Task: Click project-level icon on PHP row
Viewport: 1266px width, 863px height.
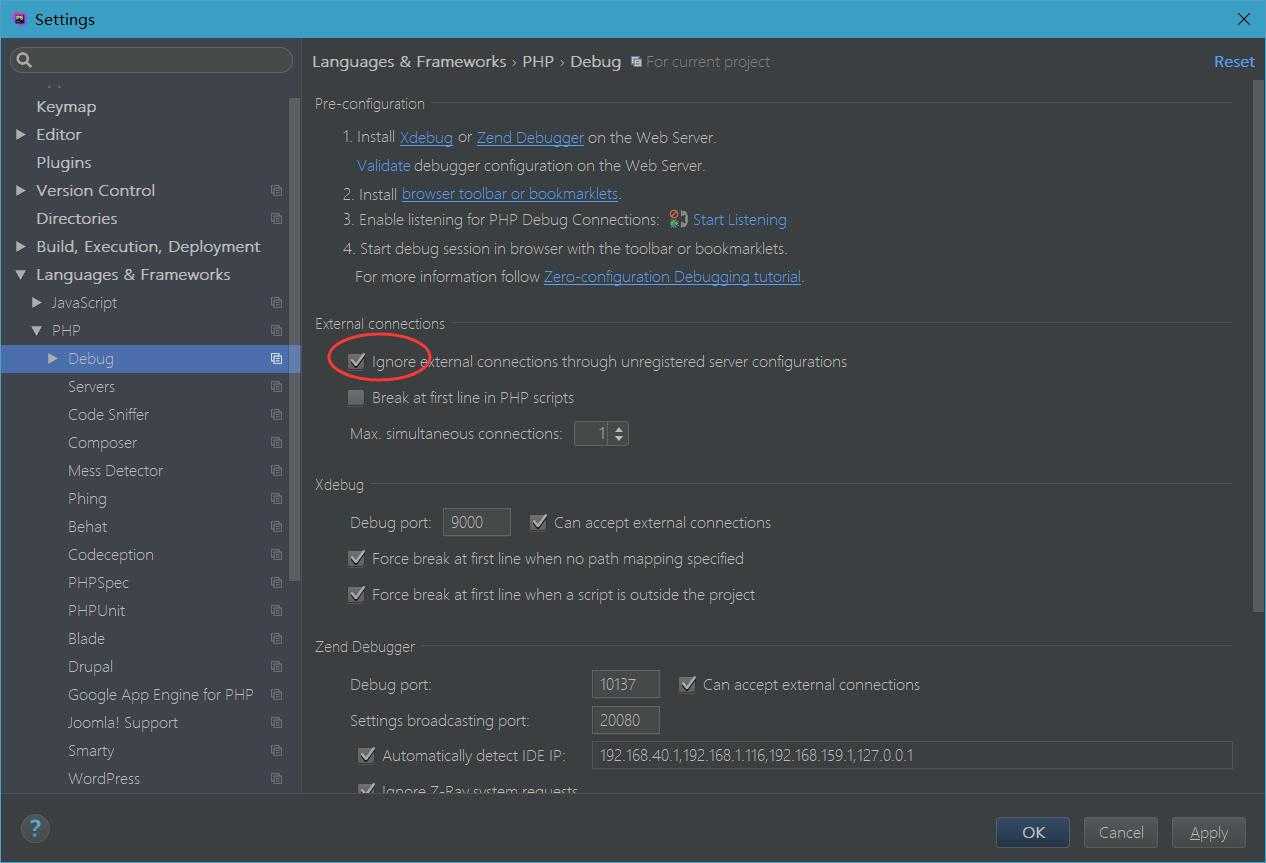Action: [276, 330]
